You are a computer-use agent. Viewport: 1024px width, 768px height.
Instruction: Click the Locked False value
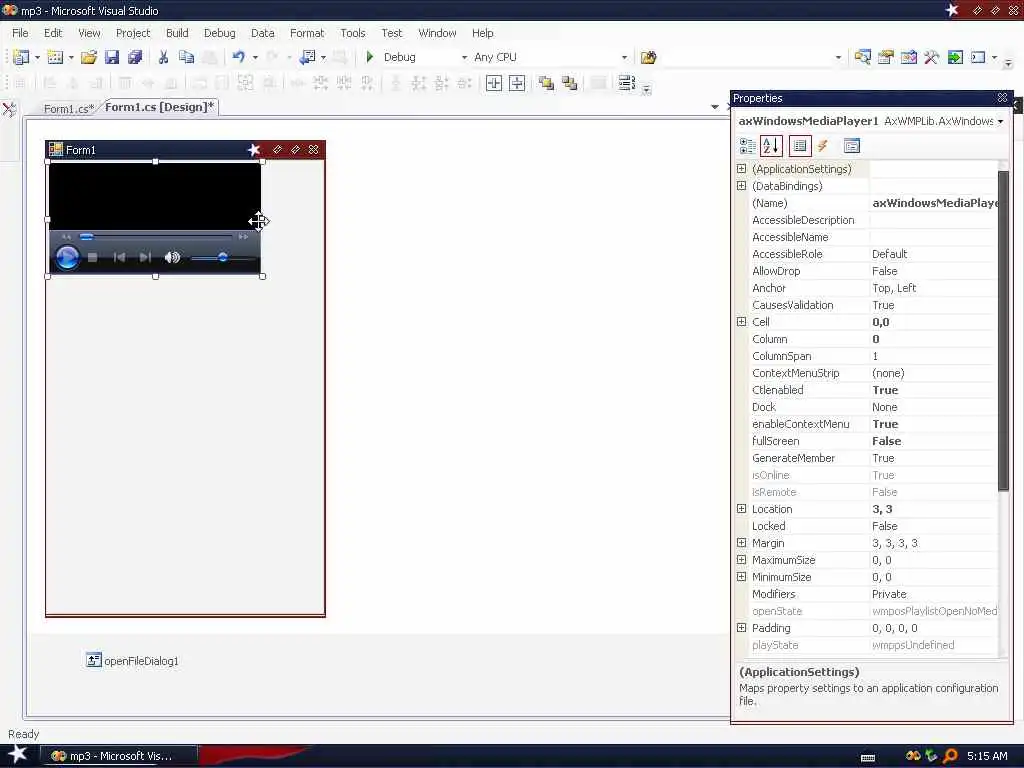pyautogui.click(x=884, y=526)
